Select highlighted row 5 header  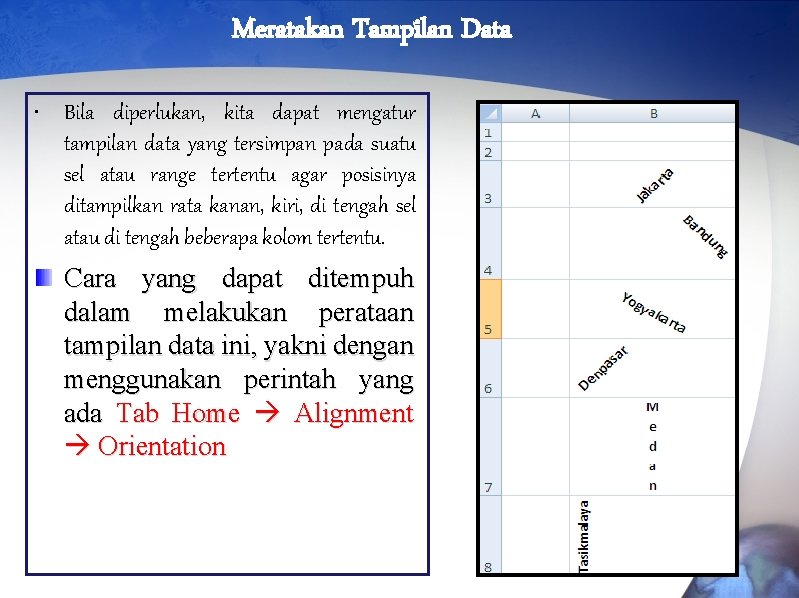click(491, 309)
